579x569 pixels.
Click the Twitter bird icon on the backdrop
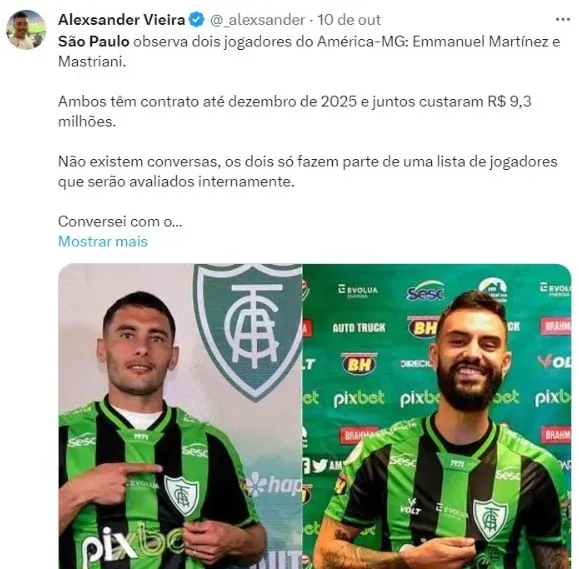320,465
